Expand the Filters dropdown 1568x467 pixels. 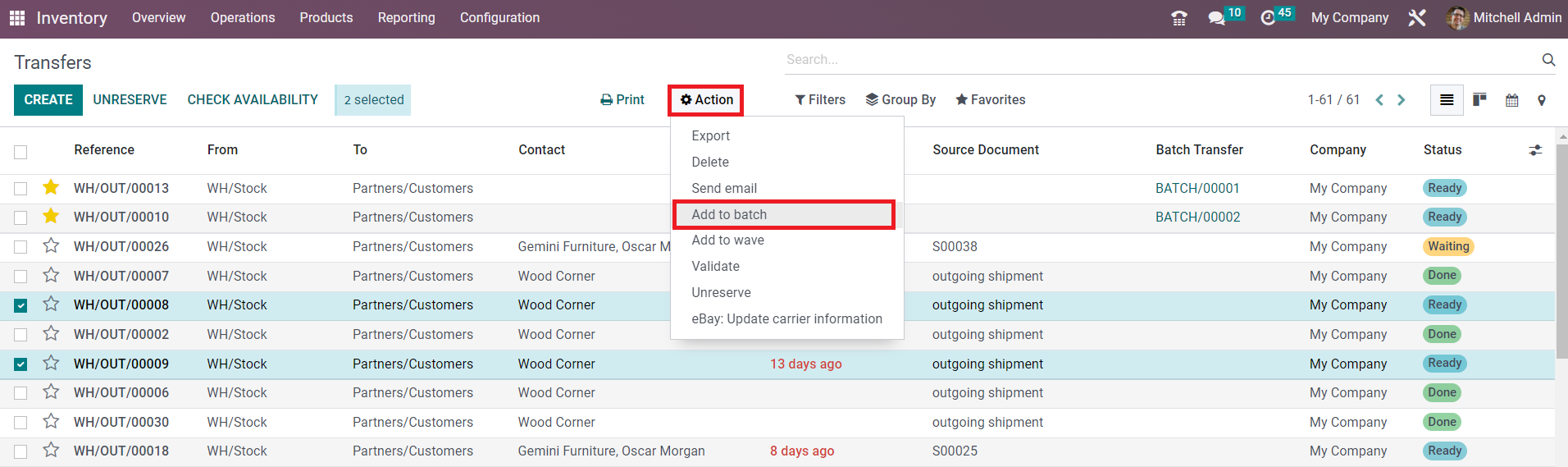[x=820, y=100]
